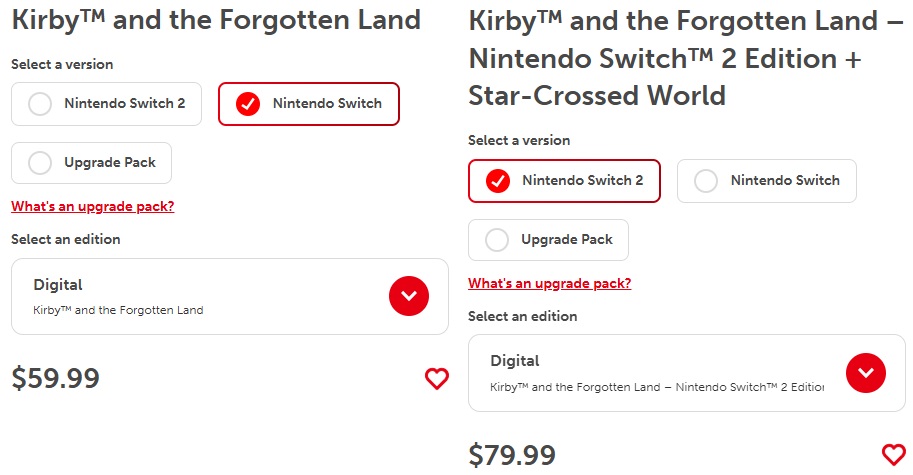The width and height of the screenshot is (913, 475).
Task: Click the Kirby and the Forgotten Land title
Action: [x=216, y=20]
